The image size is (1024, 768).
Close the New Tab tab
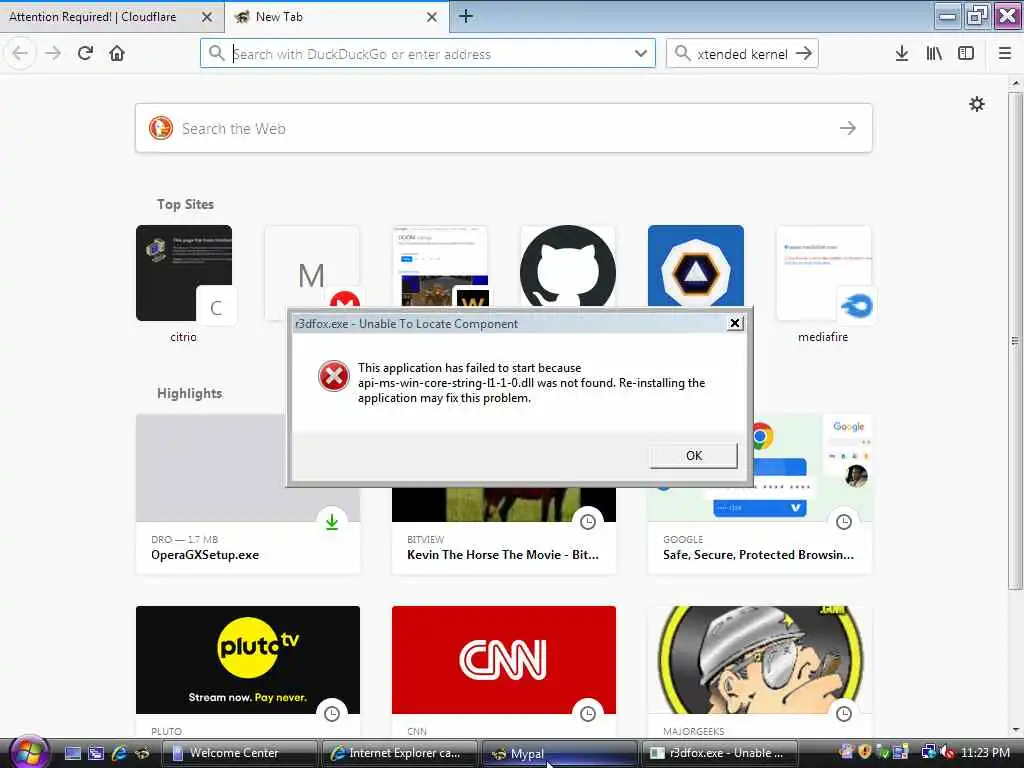(x=432, y=17)
